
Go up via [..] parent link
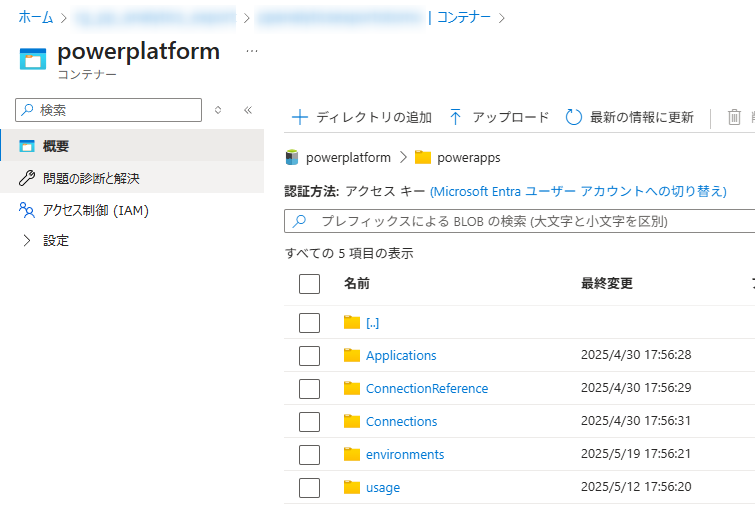(x=372, y=323)
